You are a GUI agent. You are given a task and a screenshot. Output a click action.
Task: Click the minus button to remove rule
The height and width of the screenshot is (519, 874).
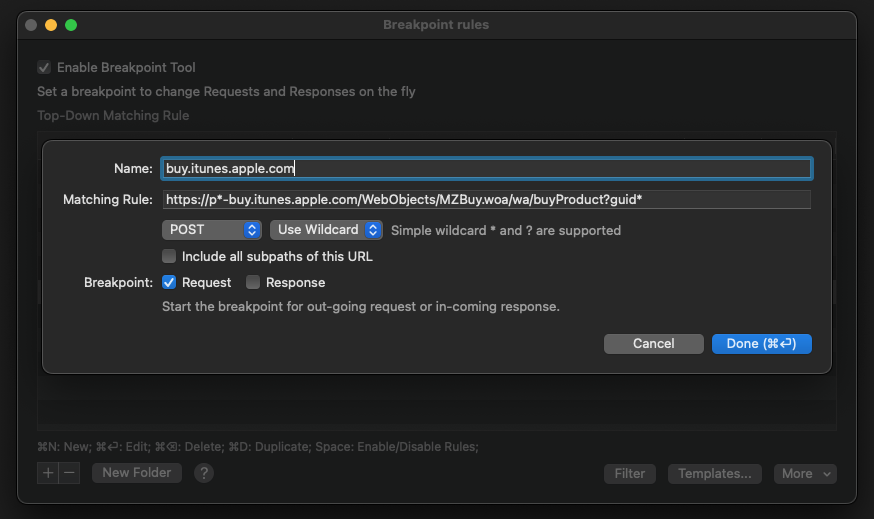point(69,473)
